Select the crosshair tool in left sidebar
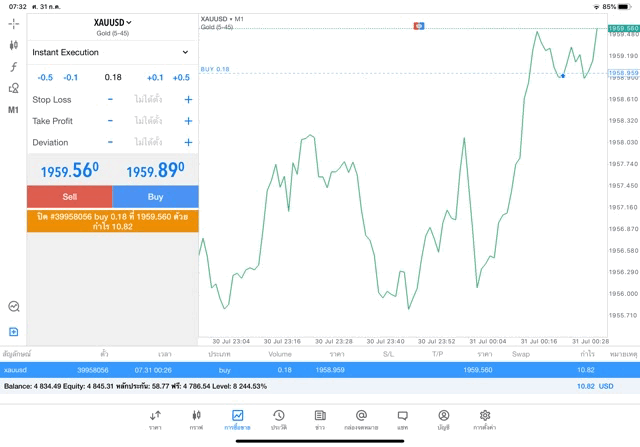Viewport: 640px width, 447px height. pyautogui.click(x=13, y=24)
